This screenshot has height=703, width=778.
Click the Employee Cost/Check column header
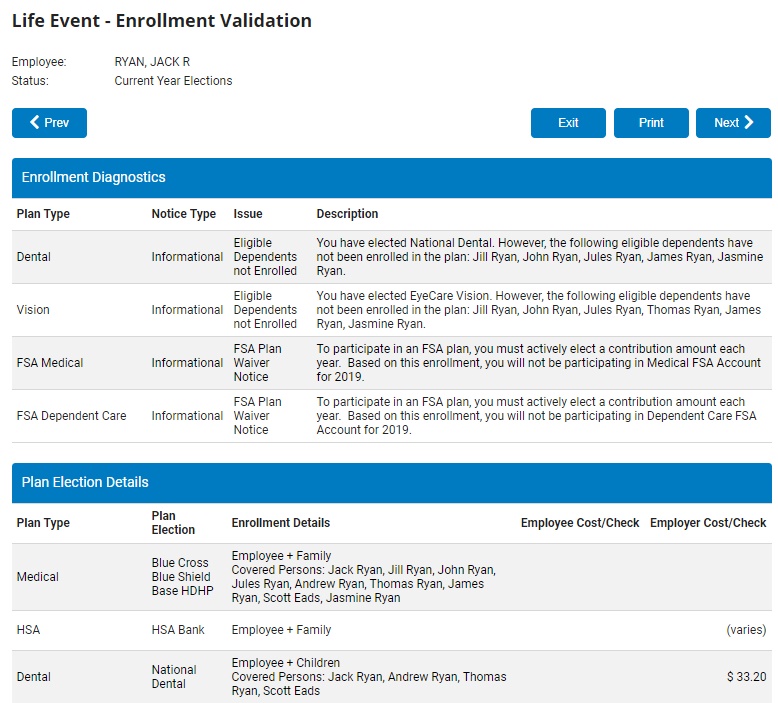coord(580,523)
